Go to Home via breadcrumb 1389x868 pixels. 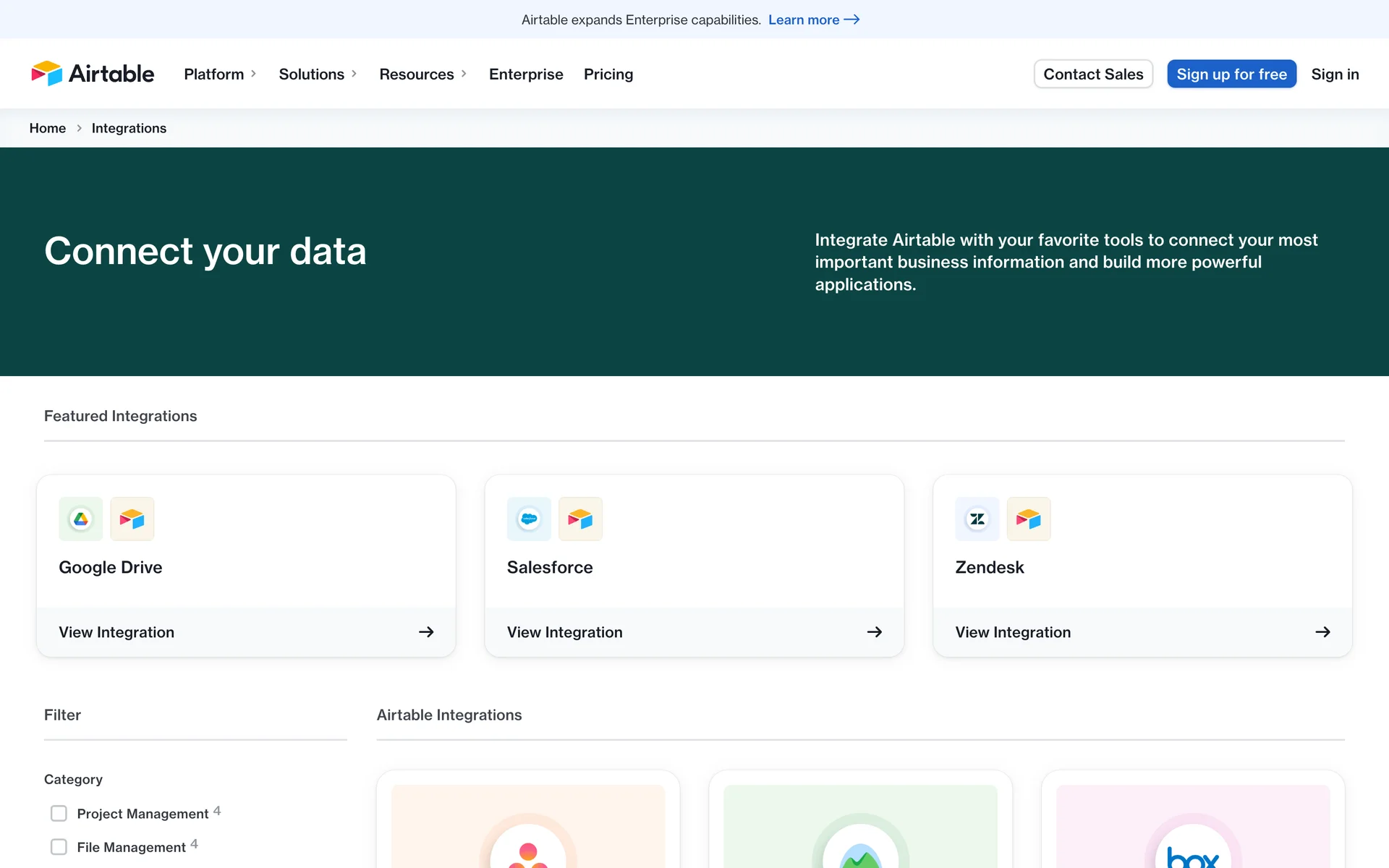pos(48,128)
